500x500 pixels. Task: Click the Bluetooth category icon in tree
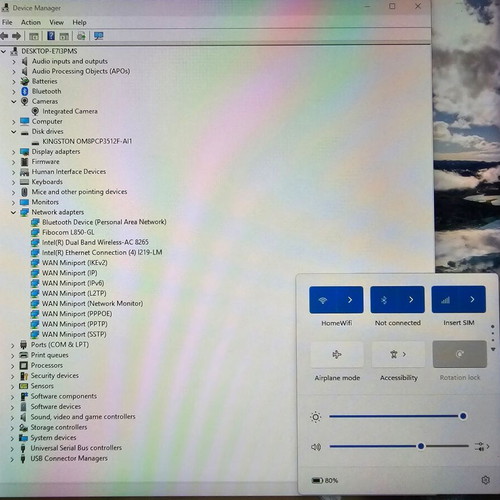[x=24, y=91]
